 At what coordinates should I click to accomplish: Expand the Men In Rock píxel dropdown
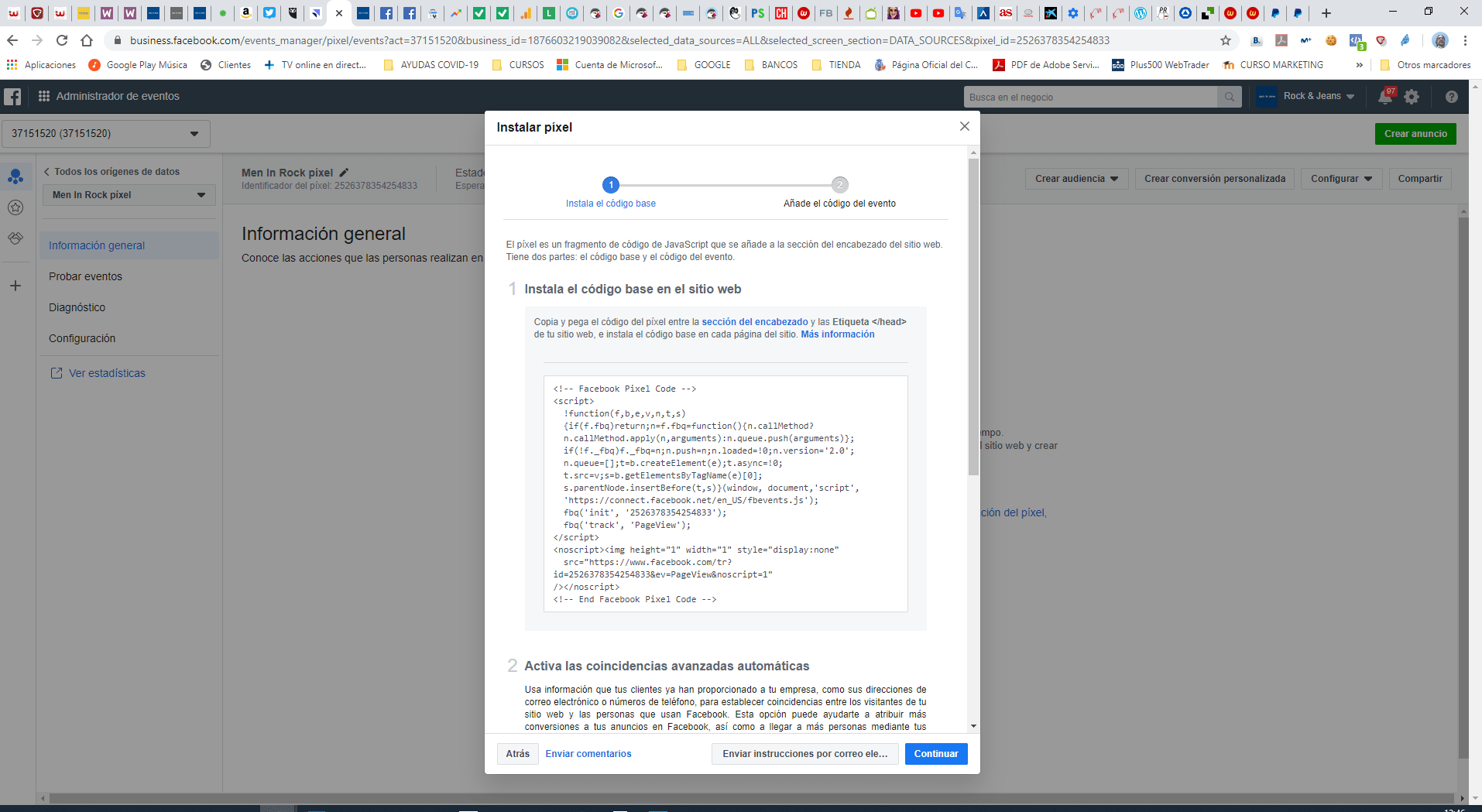(129, 195)
